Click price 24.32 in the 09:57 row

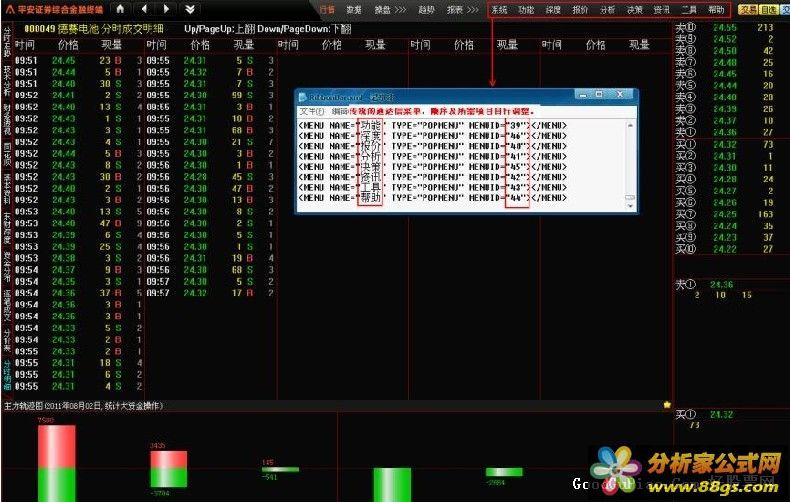[195, 293]
